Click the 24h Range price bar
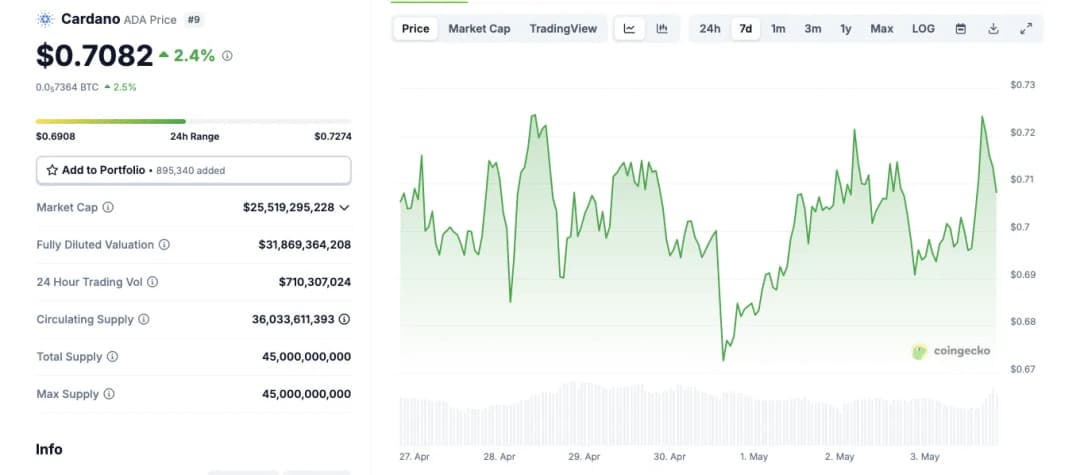The height and width of the screenshot is (475, 1080). [x=193, y=122]
